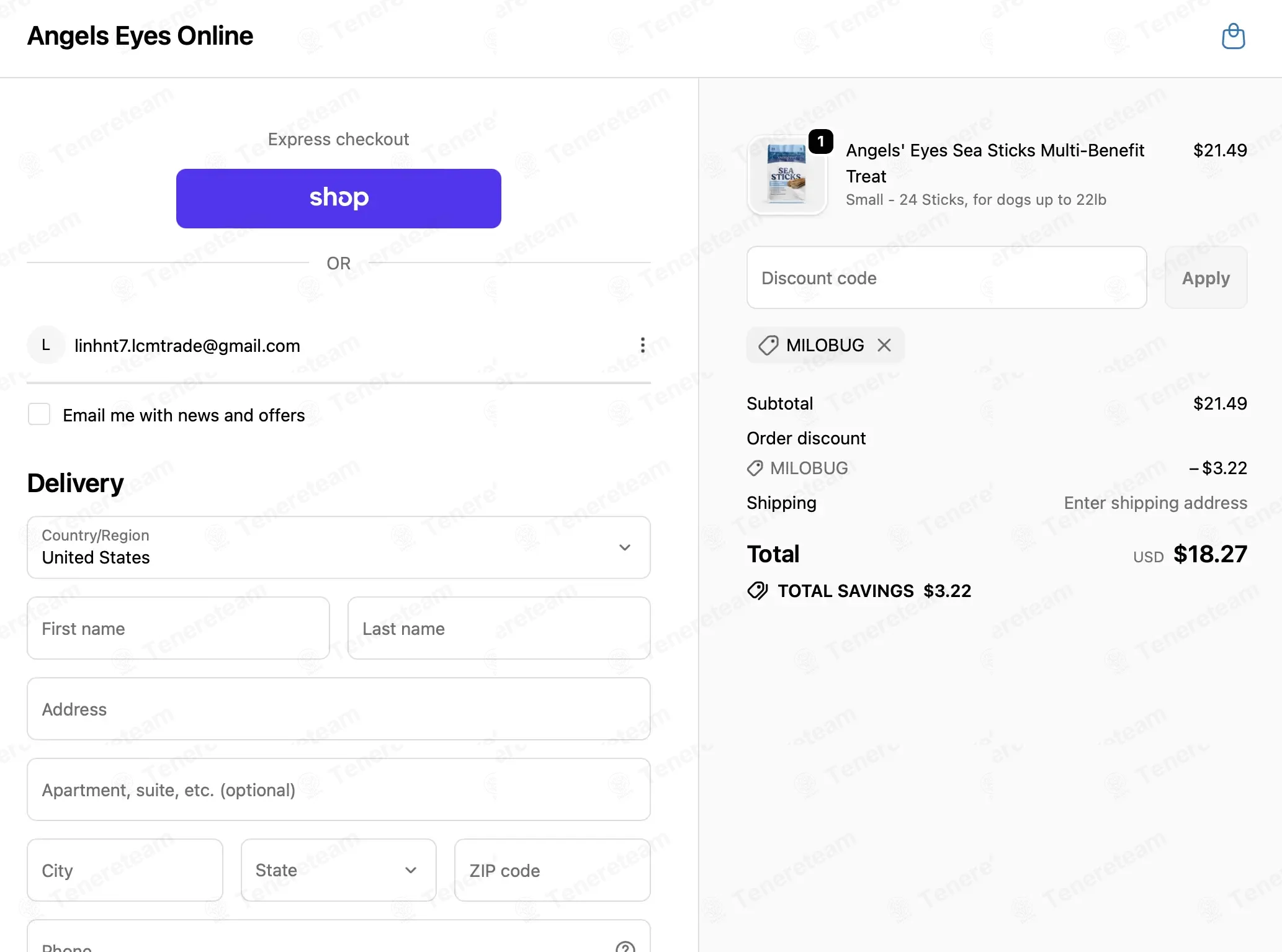Image resolution: width=1282 pixels, height=952 pixels.
Task: Click the product price $21.49 beside item
Action: pyautogui.click(x=1220, y=150)
